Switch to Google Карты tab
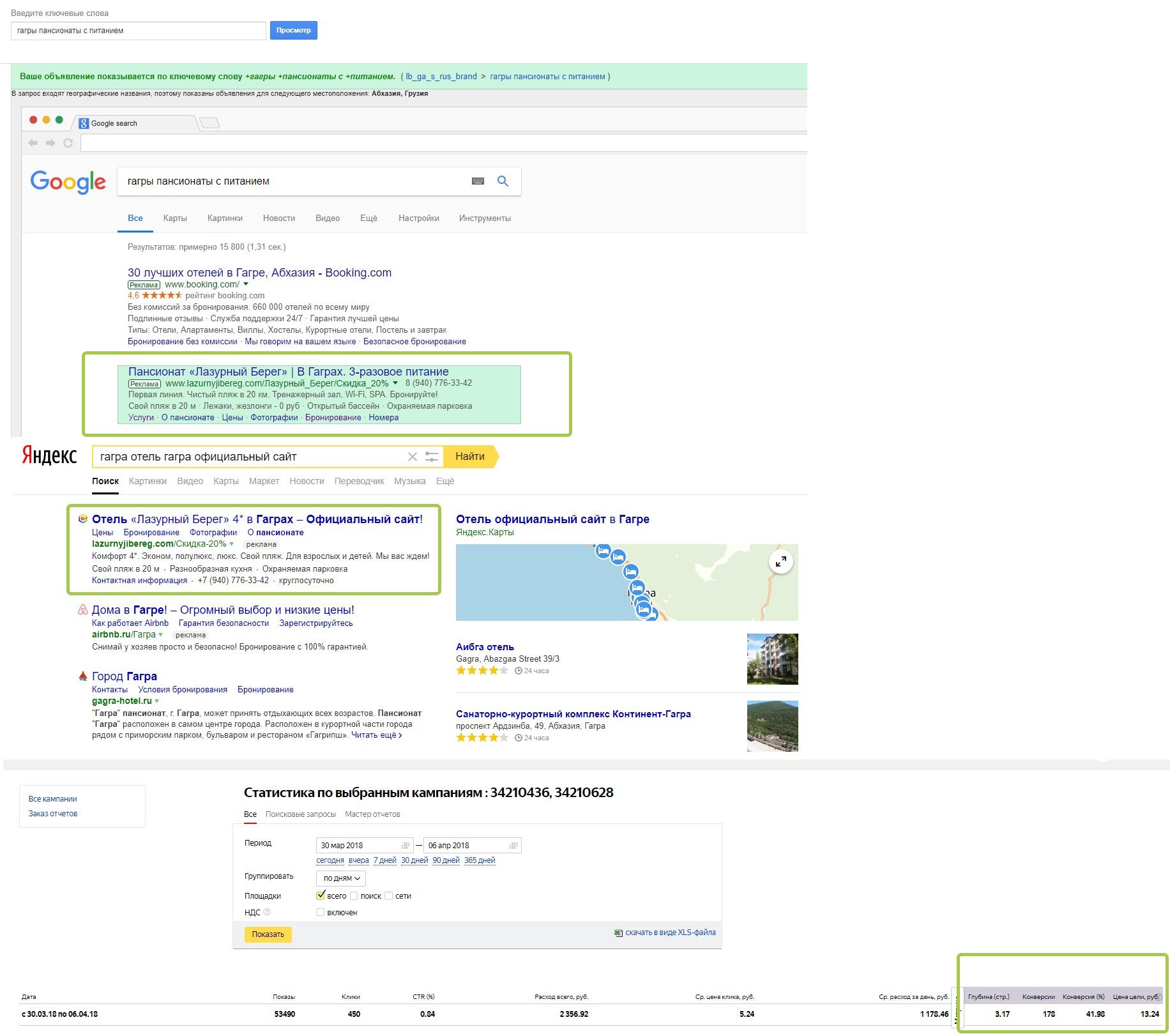Image resolution: width=1170 pixels, height=1036 pixels. [x=175, y=218]
